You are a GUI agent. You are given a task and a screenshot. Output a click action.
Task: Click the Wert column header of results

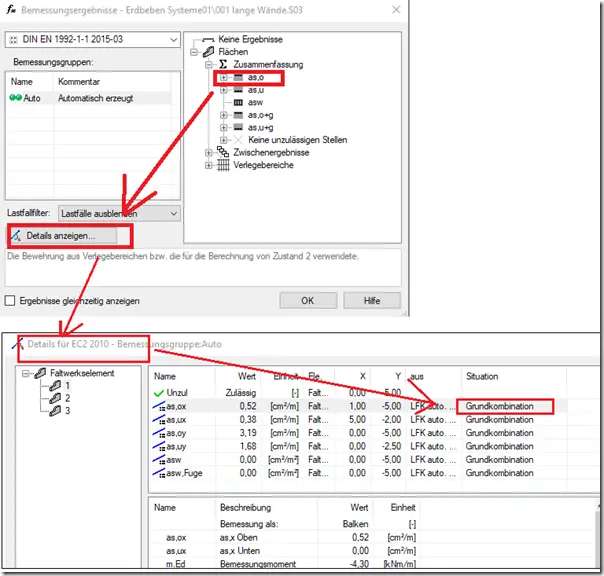coord(247,376)
